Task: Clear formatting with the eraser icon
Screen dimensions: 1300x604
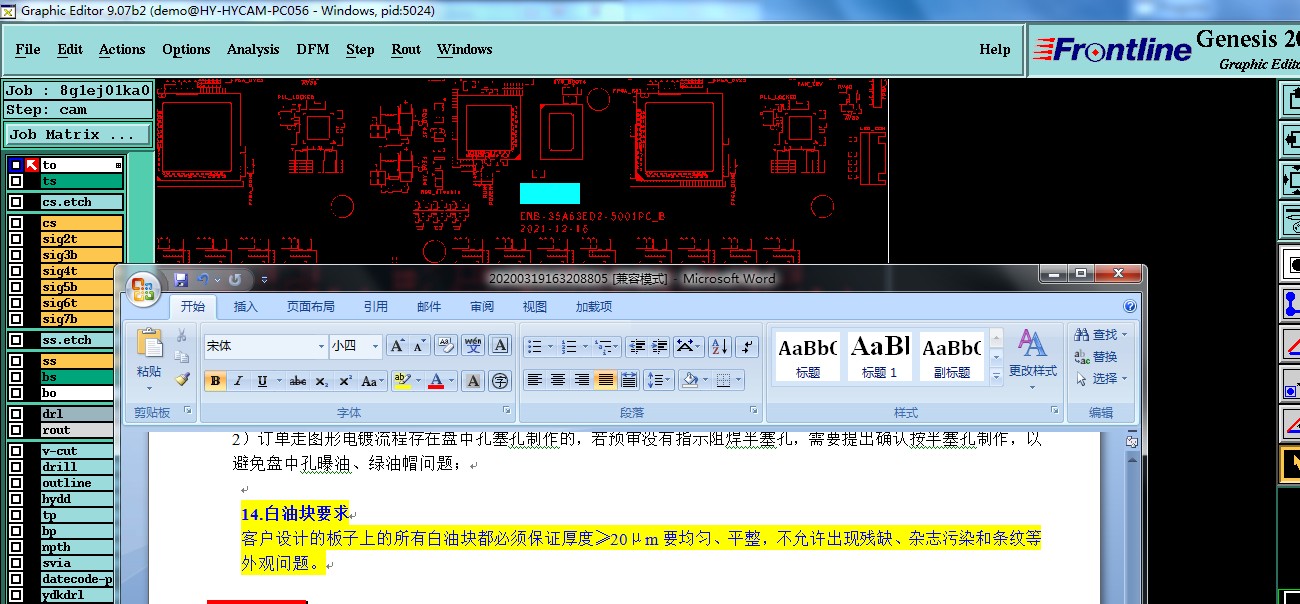Action: (446, 346)
